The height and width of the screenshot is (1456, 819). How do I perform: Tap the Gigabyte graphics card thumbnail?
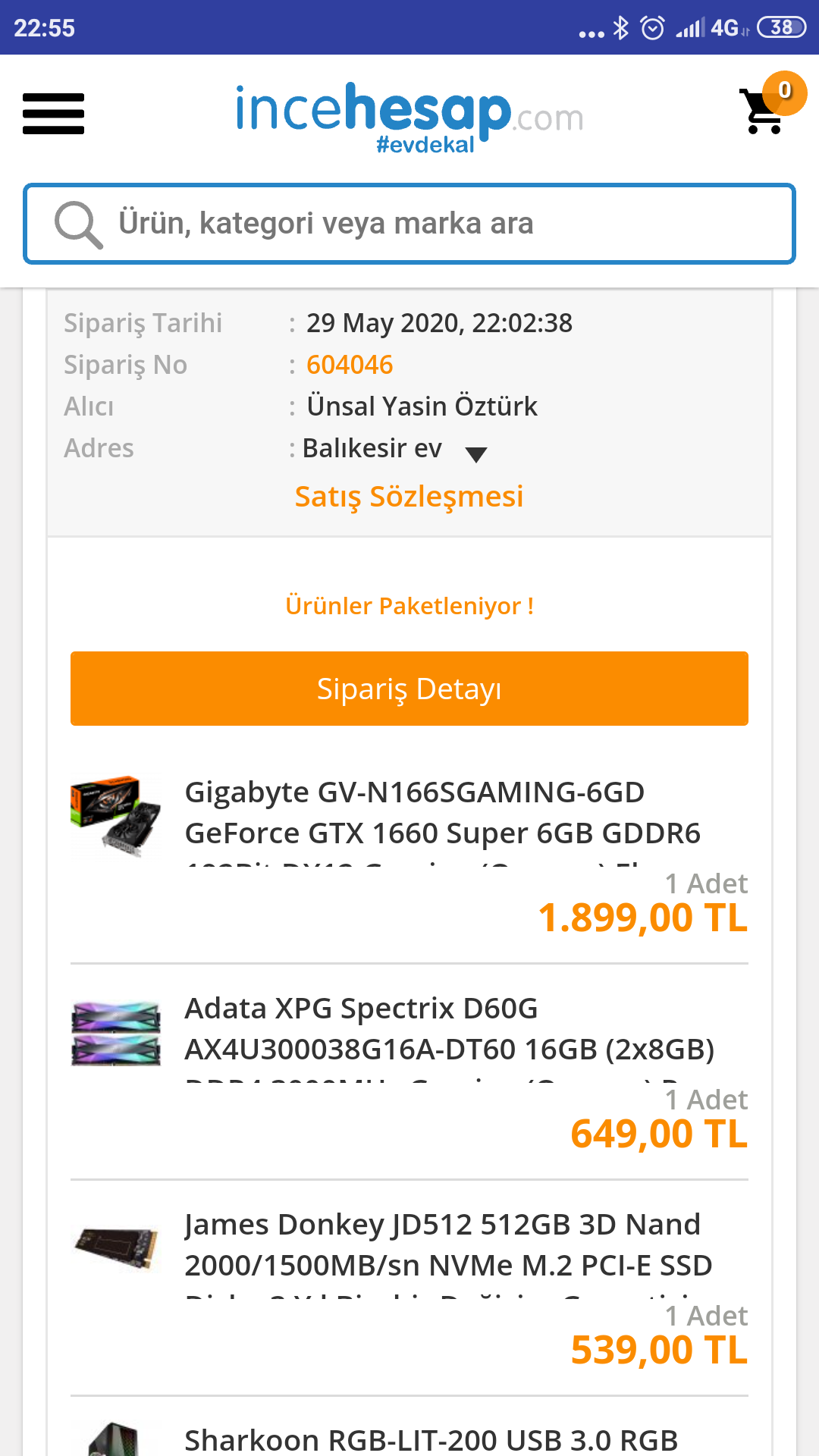click(x=115, y=815)
